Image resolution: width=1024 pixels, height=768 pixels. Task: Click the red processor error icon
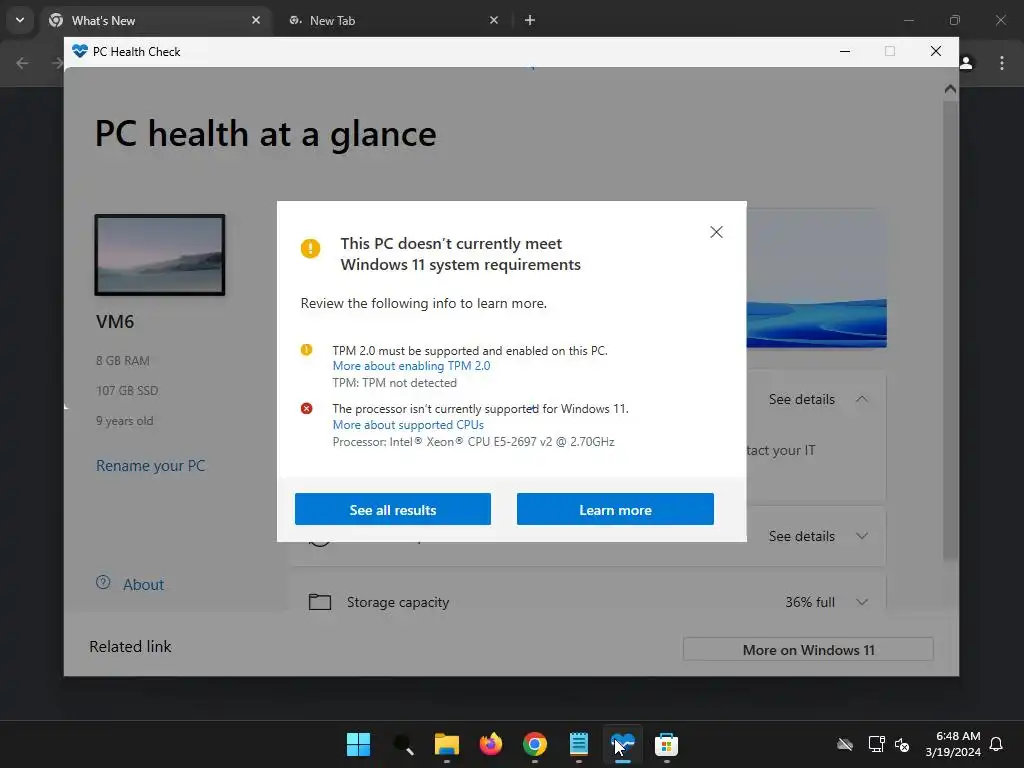(x=306, y=409)
